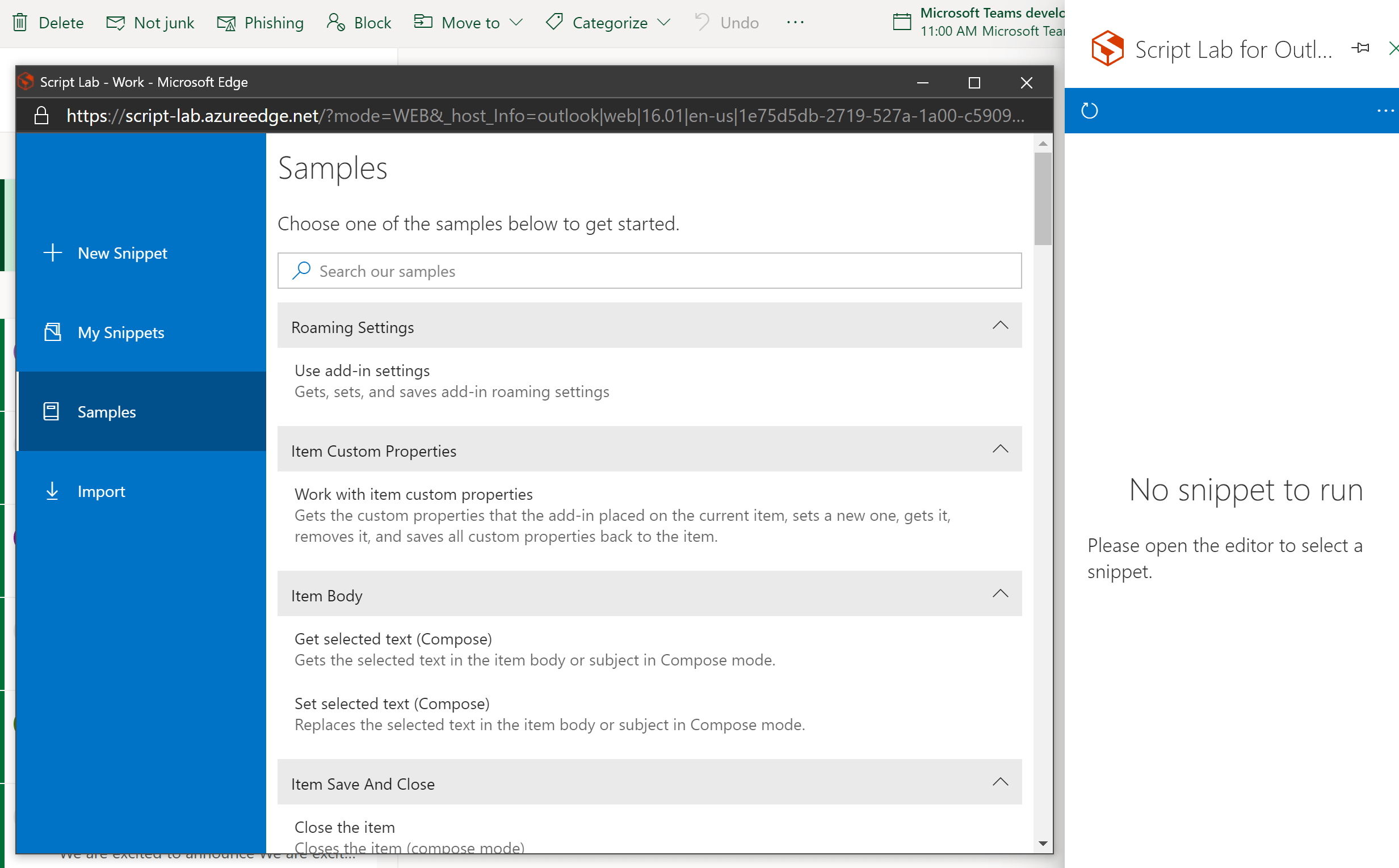1399x868 pixels.
Task: Click the Search our samples field
Action: [x=649, y=271]
